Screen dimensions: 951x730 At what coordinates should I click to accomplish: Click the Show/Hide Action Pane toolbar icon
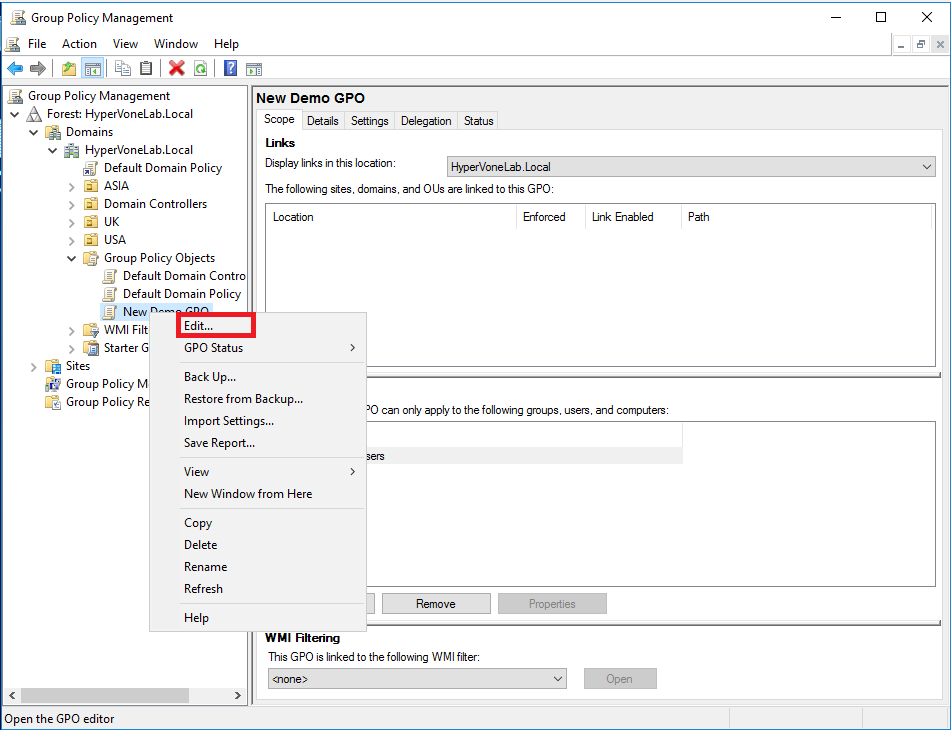click(x=253, y=68)
